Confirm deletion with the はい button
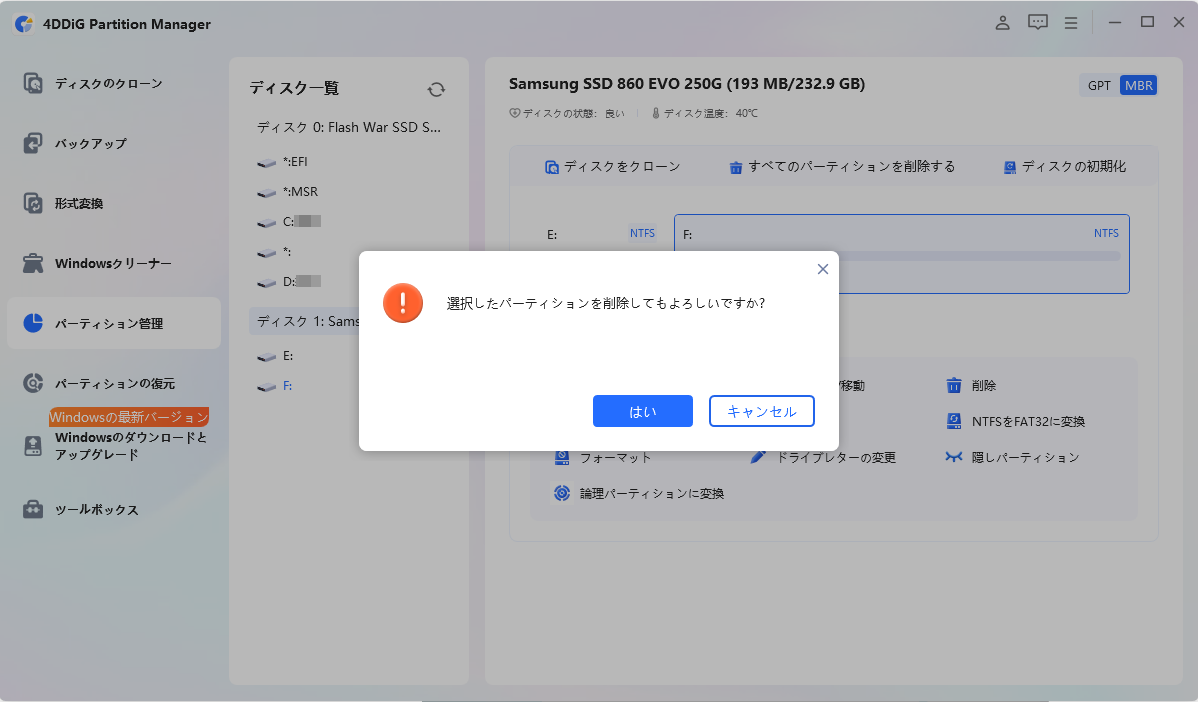This screenshot has height=702, width=1198. 643,411
